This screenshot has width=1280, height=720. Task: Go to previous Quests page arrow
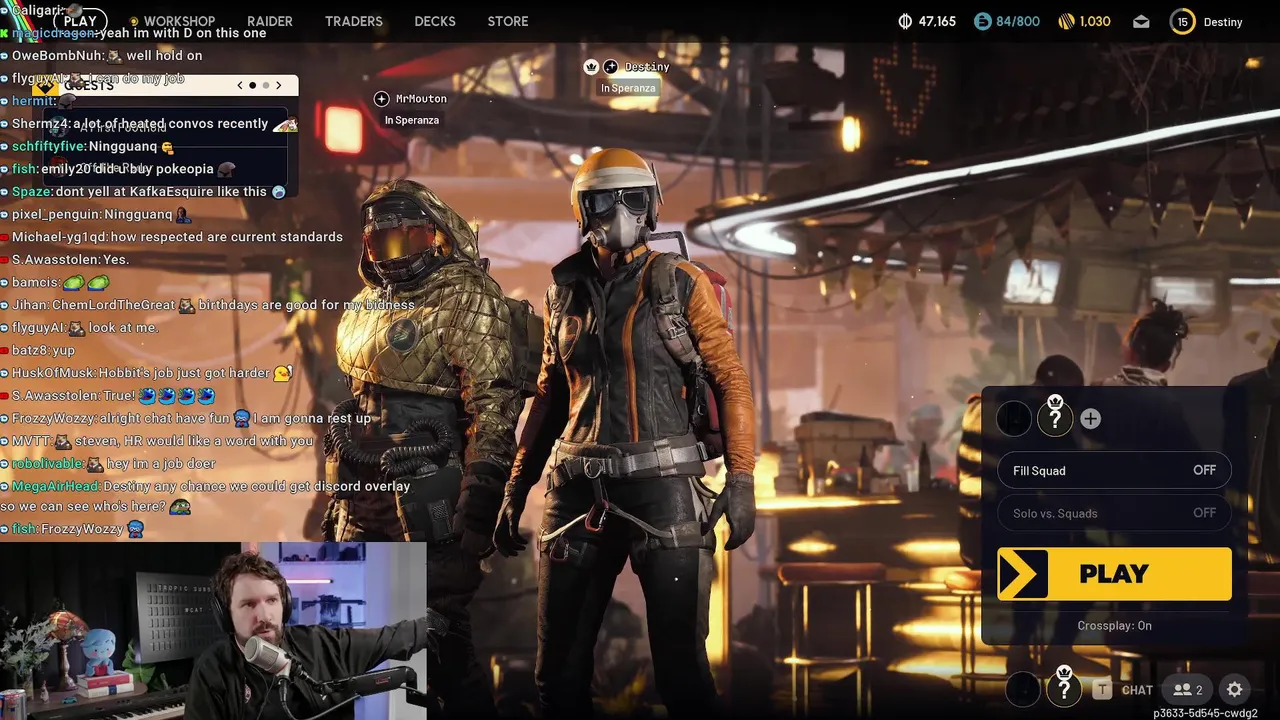(x=240, y=85)
